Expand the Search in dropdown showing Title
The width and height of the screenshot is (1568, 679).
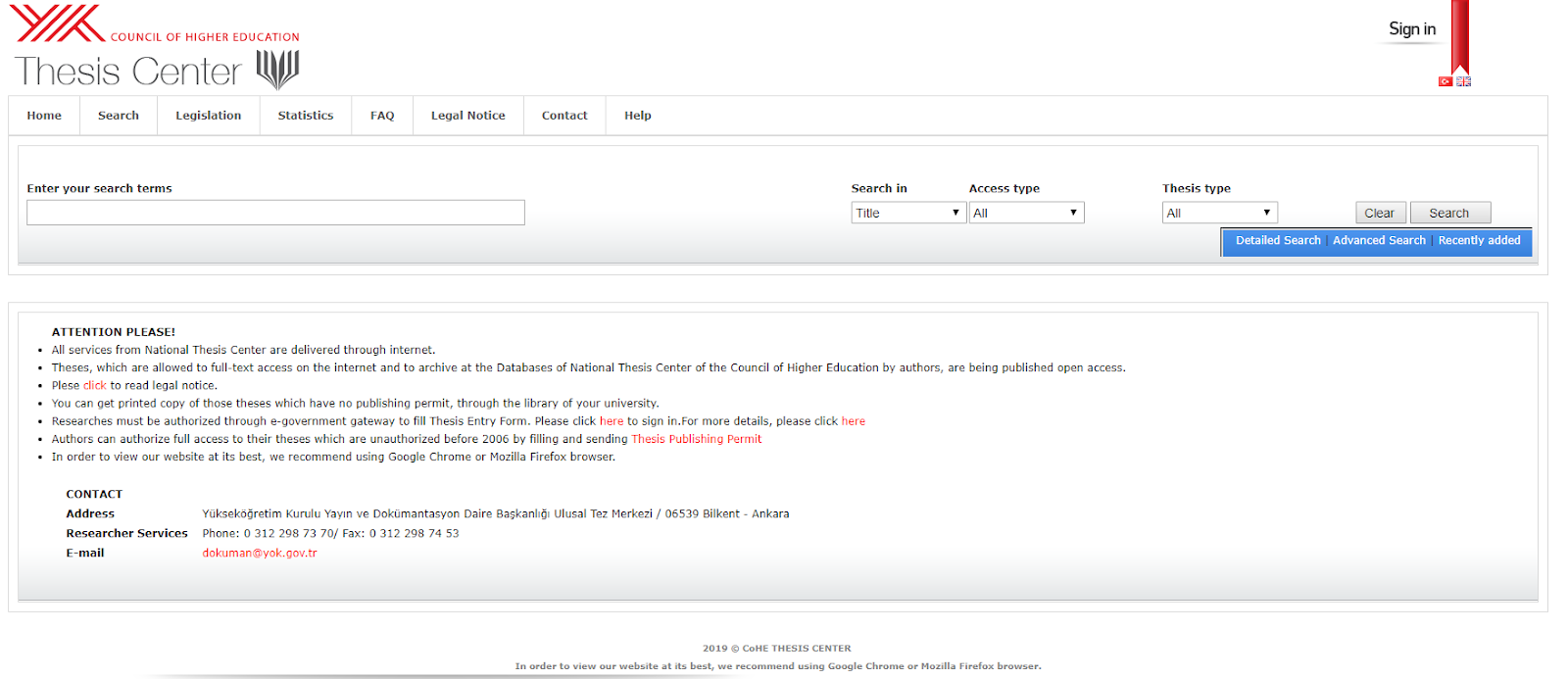click(x=908, y=213)
